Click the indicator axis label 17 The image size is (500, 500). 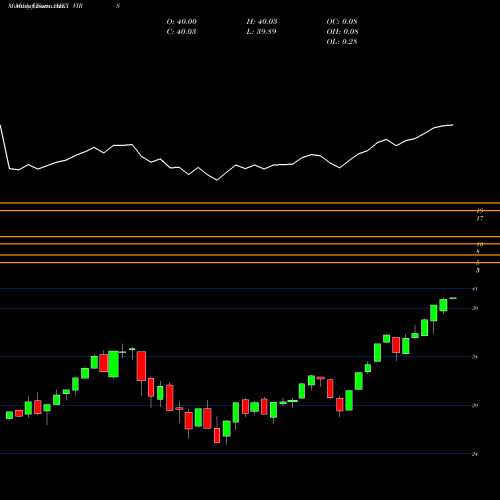point(480,219)
